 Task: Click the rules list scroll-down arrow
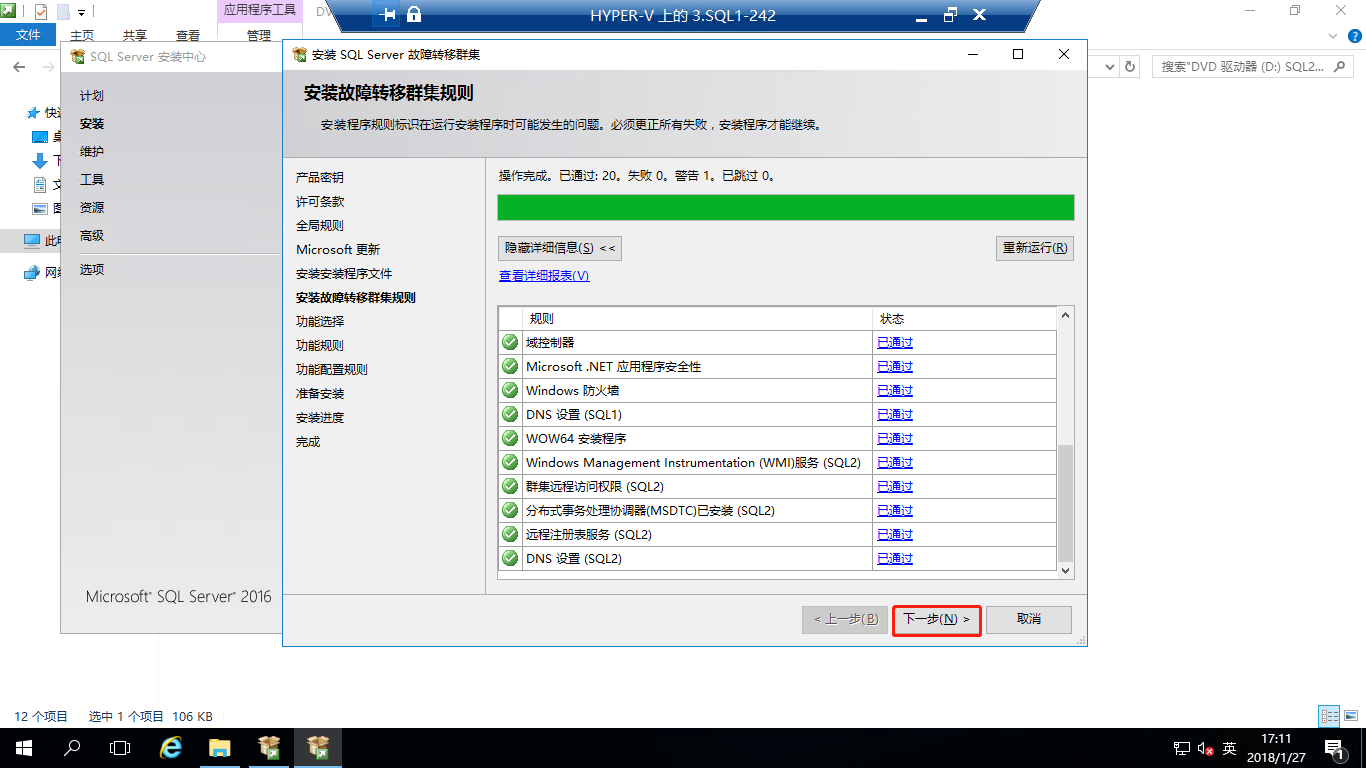1065,570
